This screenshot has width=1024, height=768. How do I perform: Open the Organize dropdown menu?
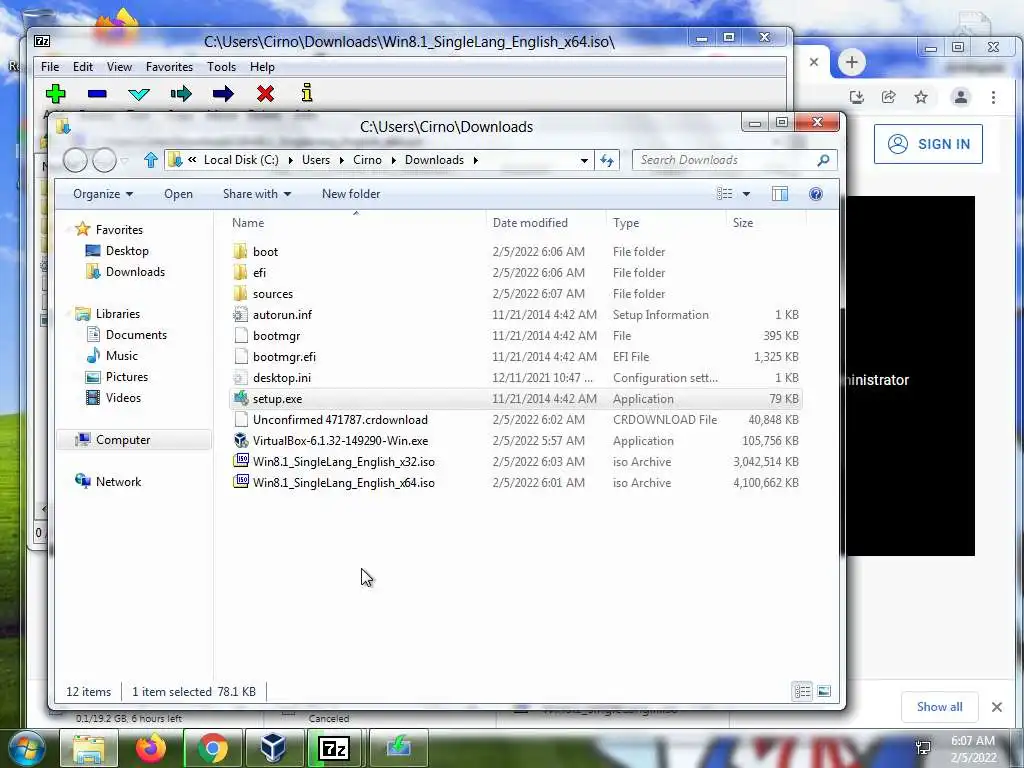pyautogui.click(x=103, y=194)
